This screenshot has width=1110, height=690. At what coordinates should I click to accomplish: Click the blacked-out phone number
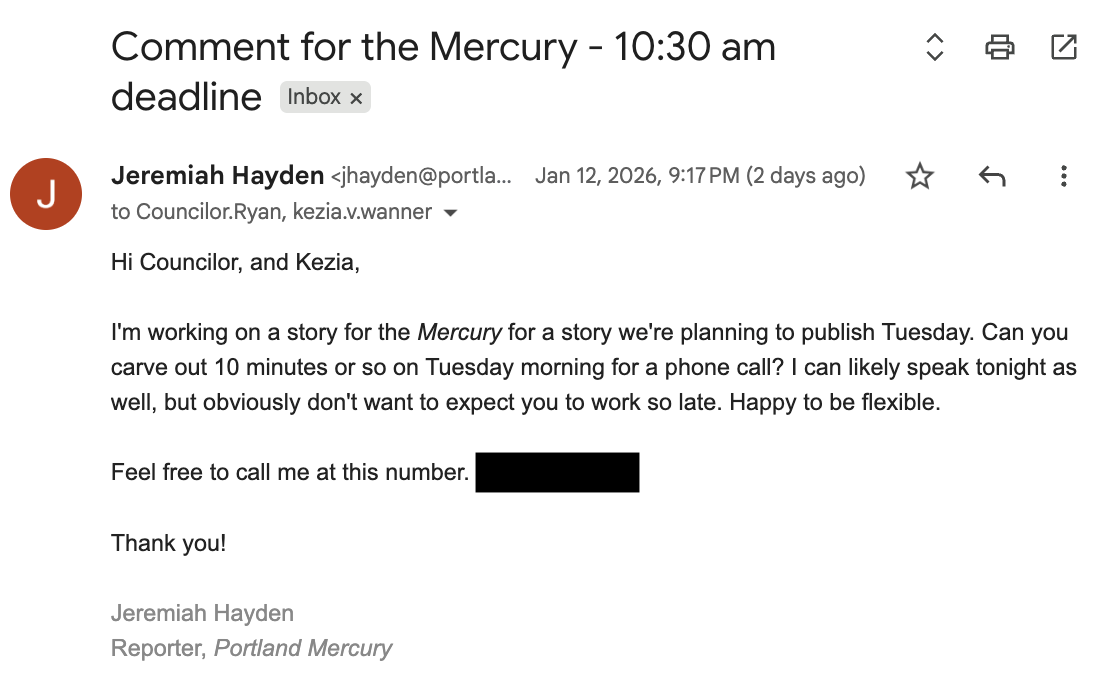[557, 472]
